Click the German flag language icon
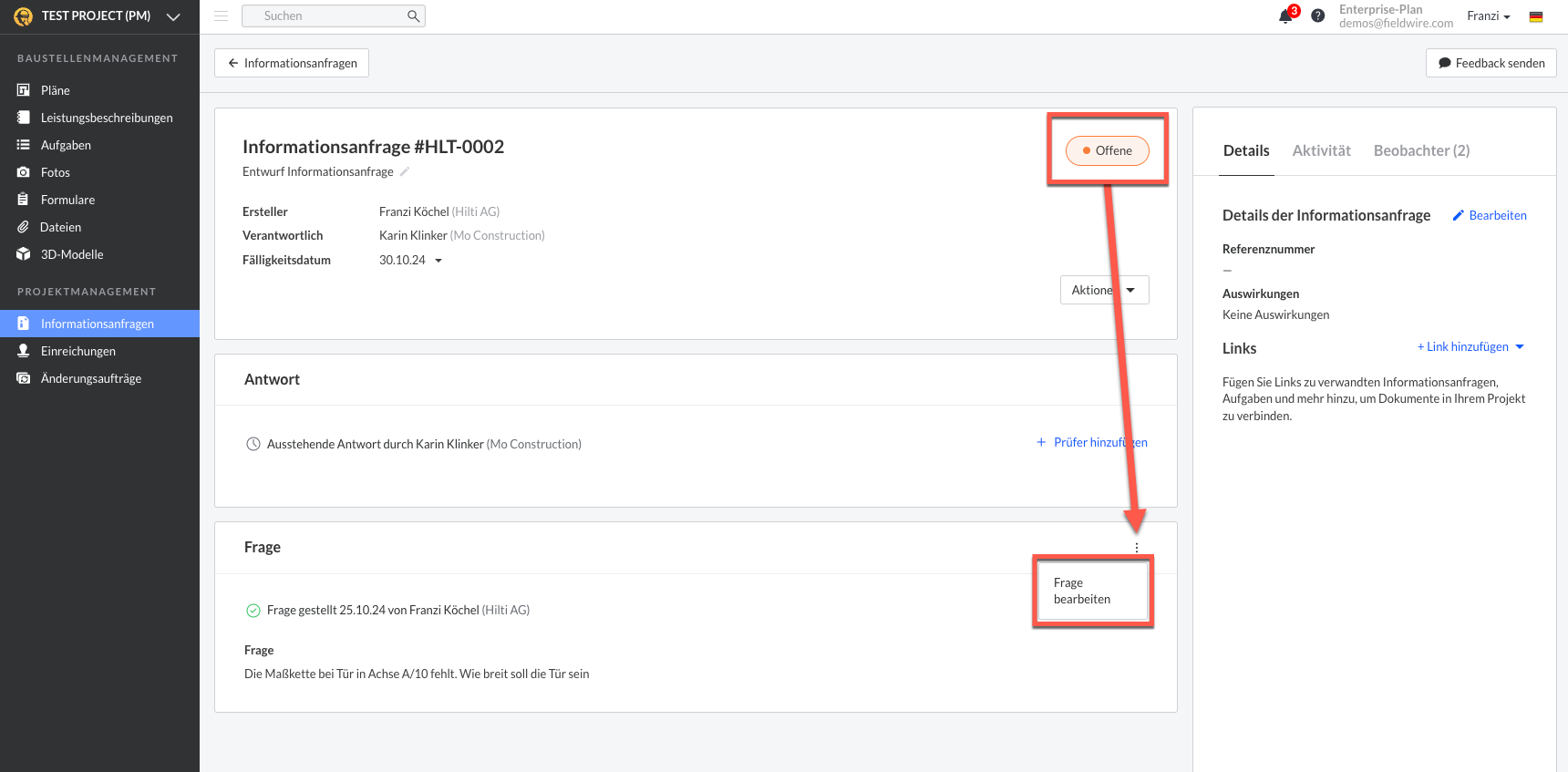This screenshot has width=1568, height=772. [1536, 16]
